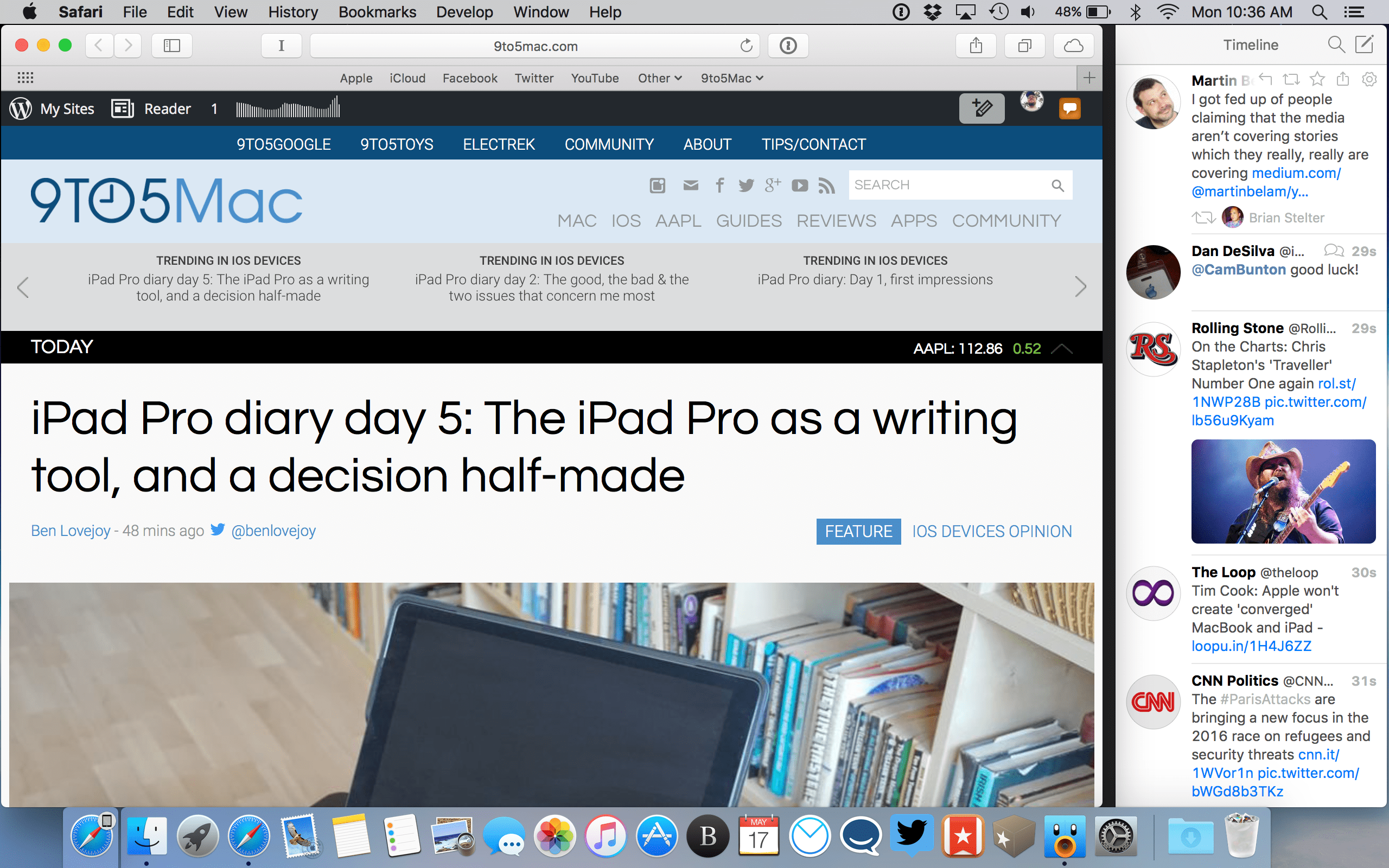Expand the Other bookmarks dropdown
The width and height of the screenshot is (1389, 868).
tap(659, 78)
